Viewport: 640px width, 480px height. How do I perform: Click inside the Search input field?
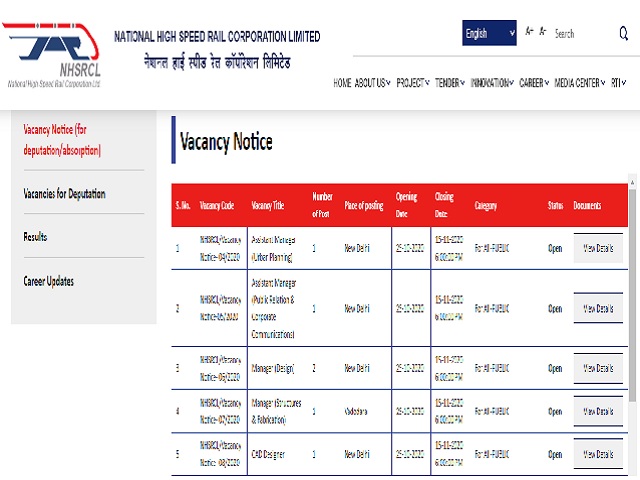click(x=584, y=33)
